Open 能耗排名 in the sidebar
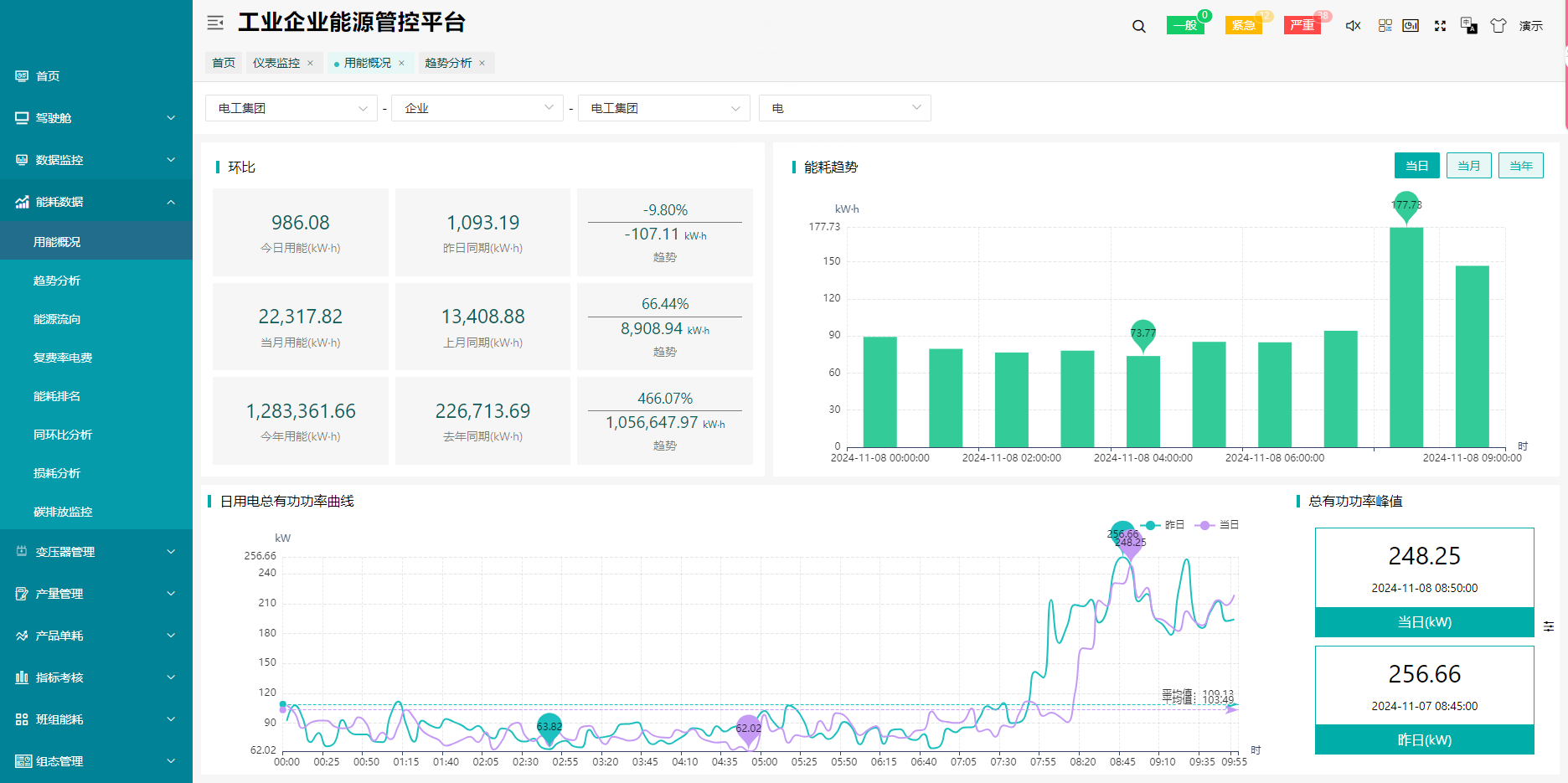This screenshot has width=1568, height=783. pos(96,396)
